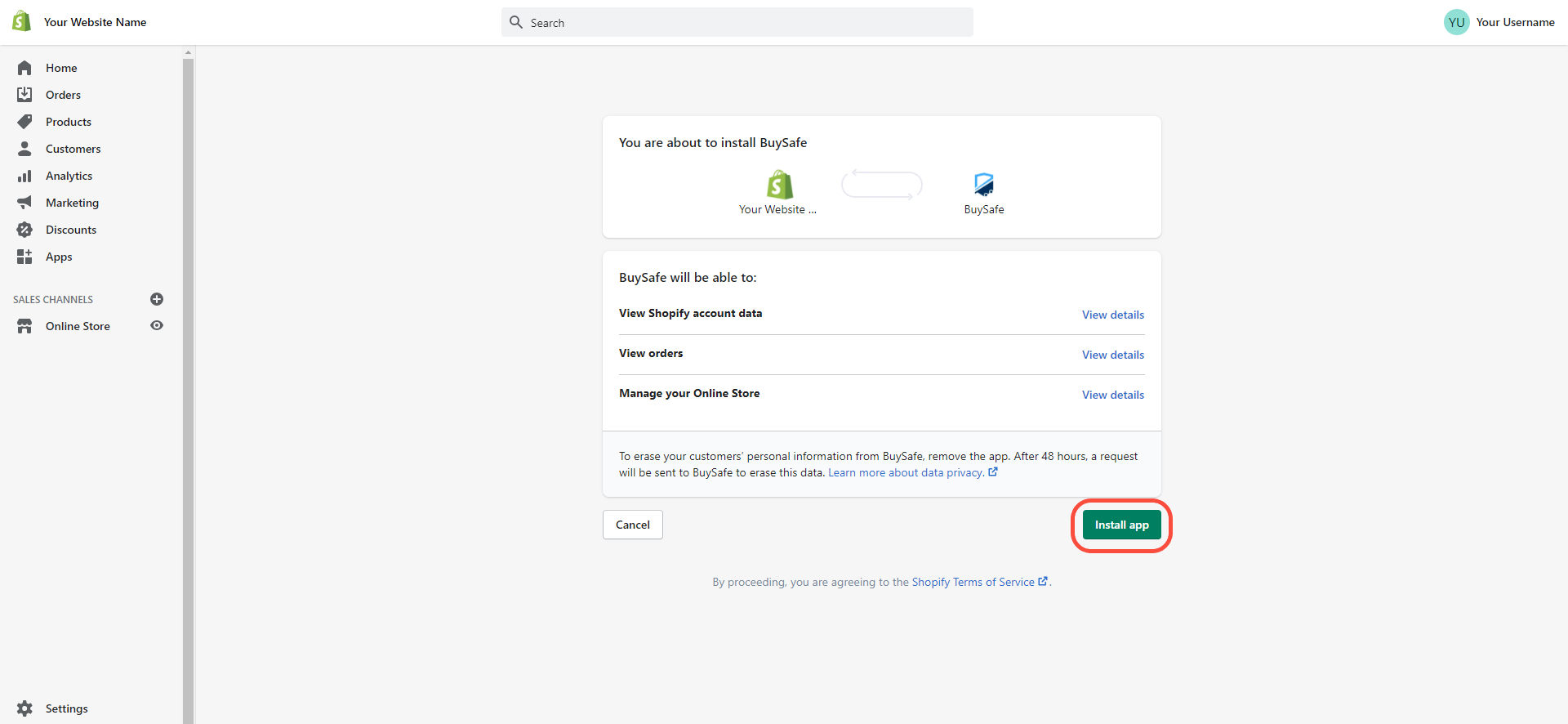This screenshot has width=1568, height=724.
Task: Click the Home house icon
Action: click(24, 68)
